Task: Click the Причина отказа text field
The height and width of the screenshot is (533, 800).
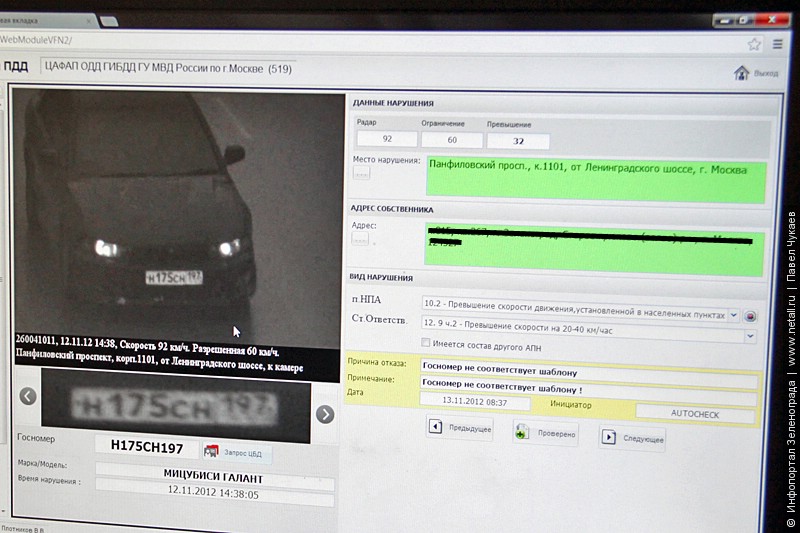Action: point(588,367)
